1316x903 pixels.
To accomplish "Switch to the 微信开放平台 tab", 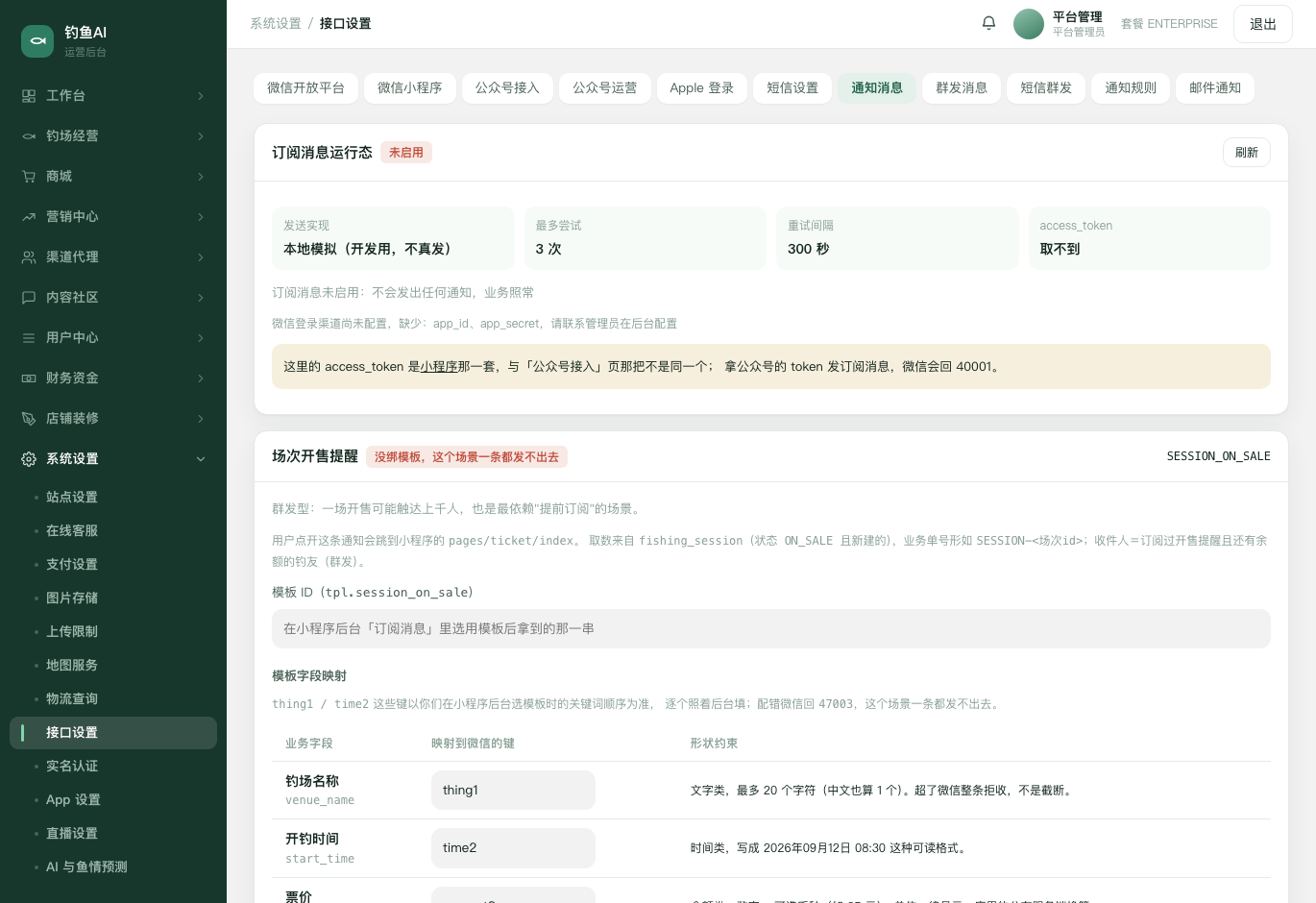I will pos(305,88).
